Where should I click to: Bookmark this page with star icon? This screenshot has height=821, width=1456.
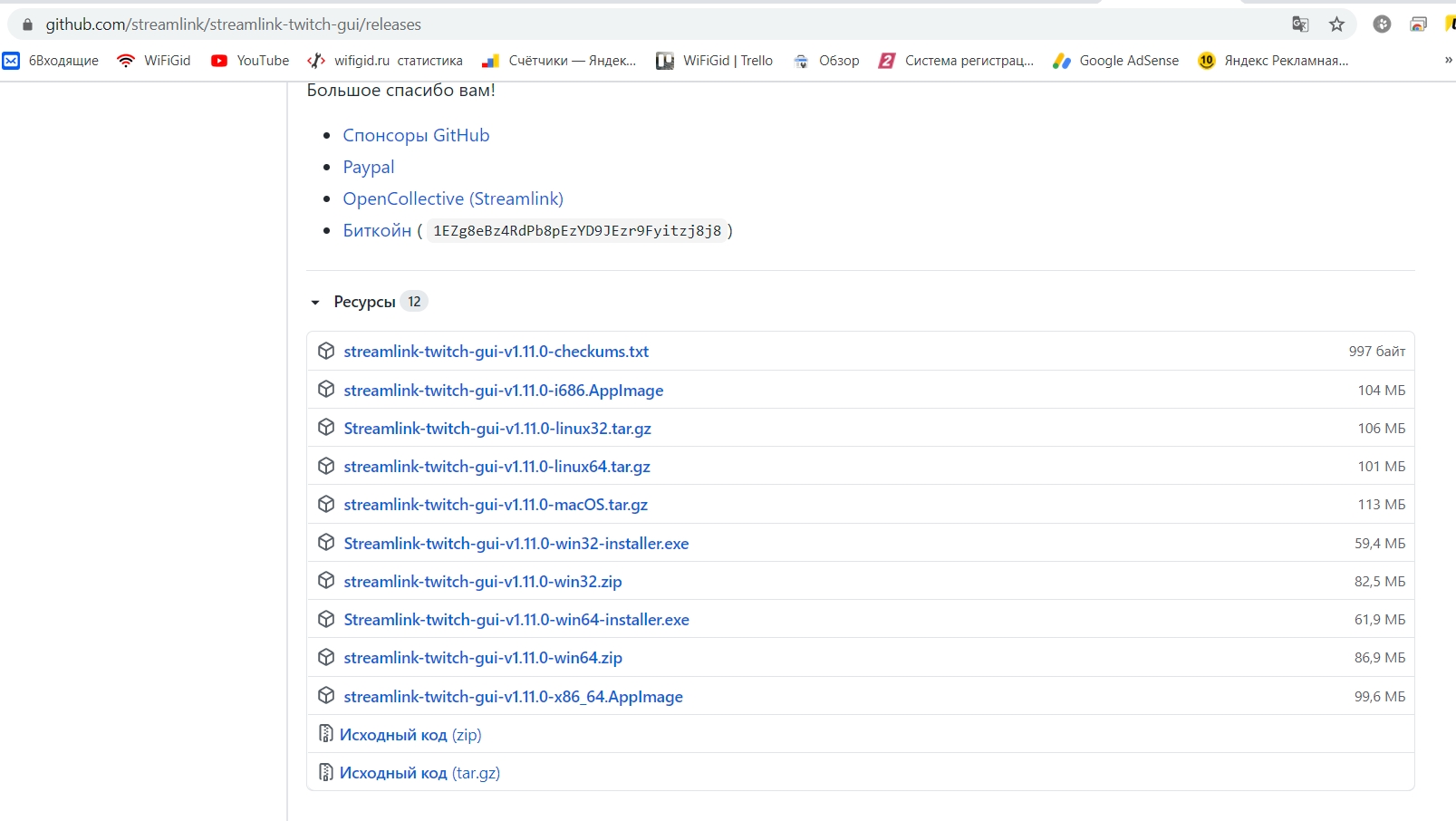pos(1336,24)
